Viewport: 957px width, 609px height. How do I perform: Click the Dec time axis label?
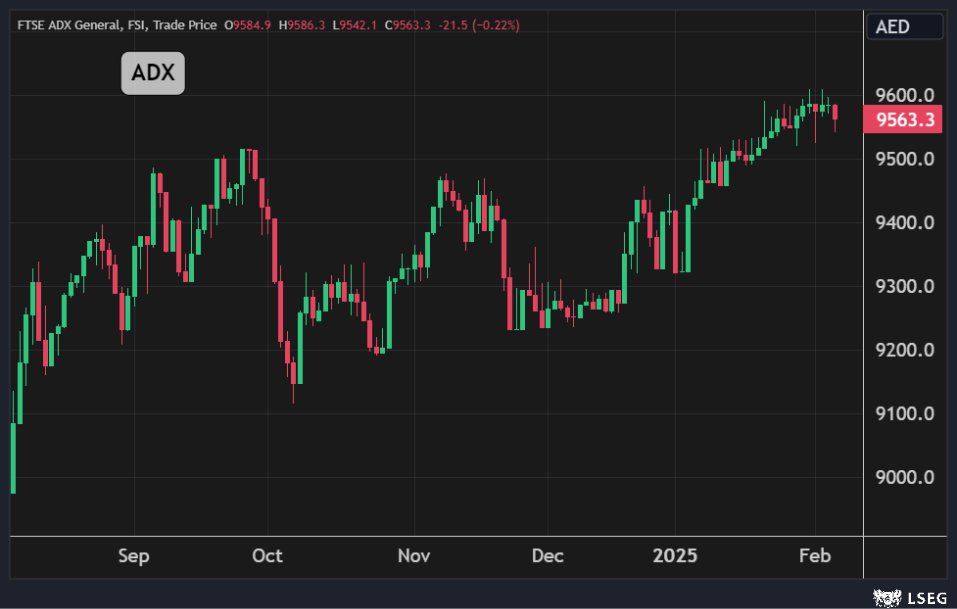click(547, 556)
